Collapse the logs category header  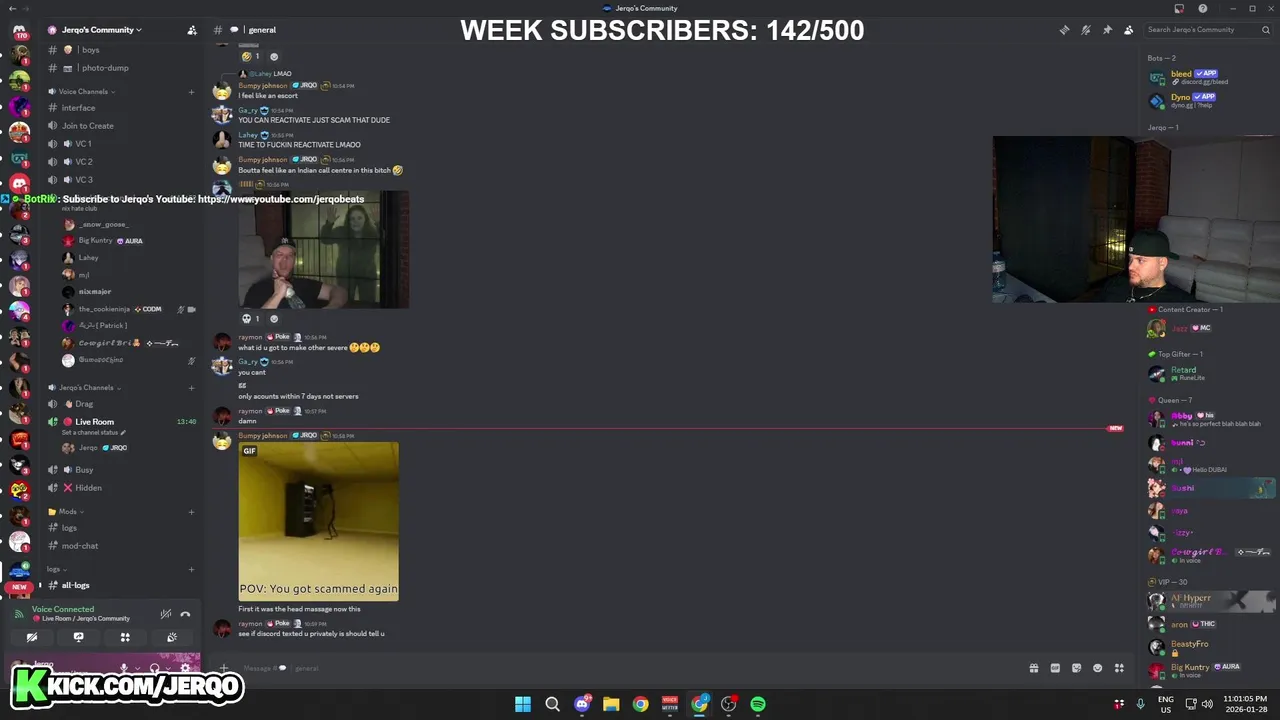click(x=57, y=570)
